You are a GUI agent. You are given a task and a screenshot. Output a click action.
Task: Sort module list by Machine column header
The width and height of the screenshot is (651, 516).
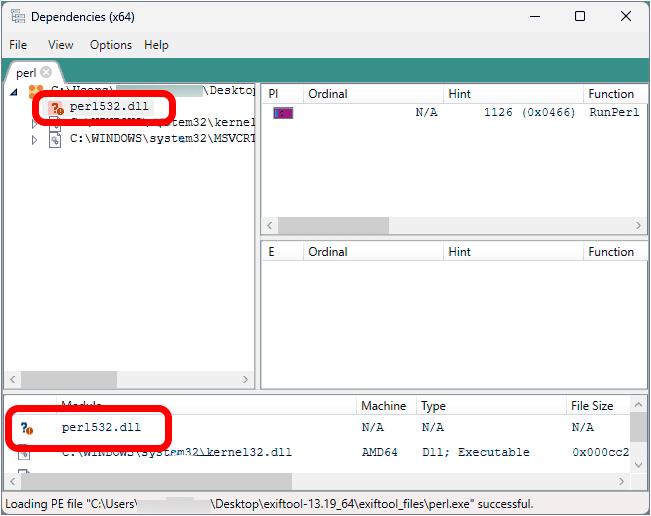(384, 406)
